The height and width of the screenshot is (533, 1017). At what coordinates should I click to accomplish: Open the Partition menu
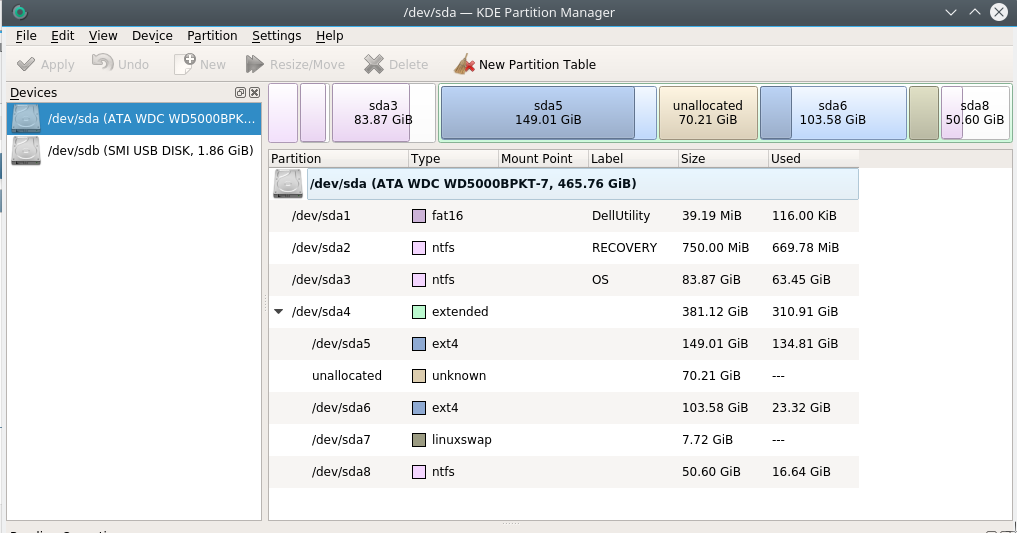coord(212,36)
